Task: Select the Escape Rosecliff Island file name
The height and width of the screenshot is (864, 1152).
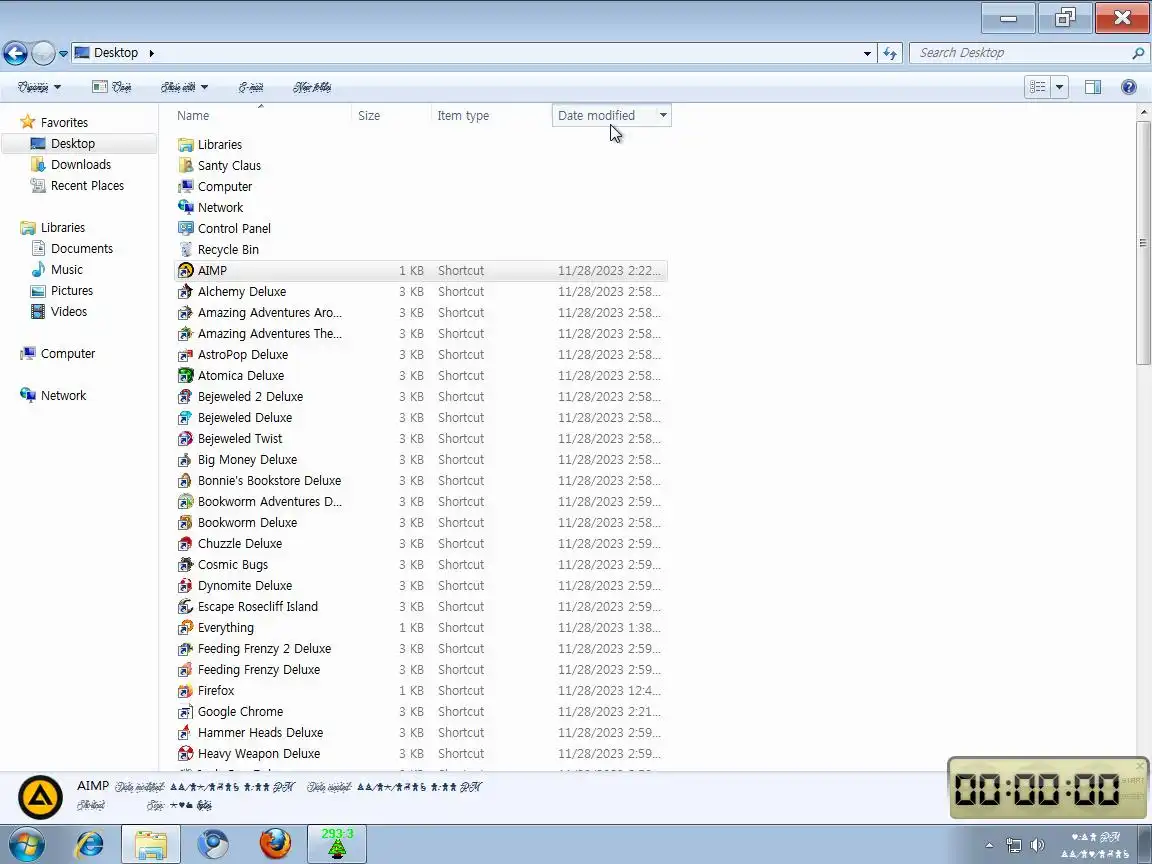Action: tap(258, 607)
